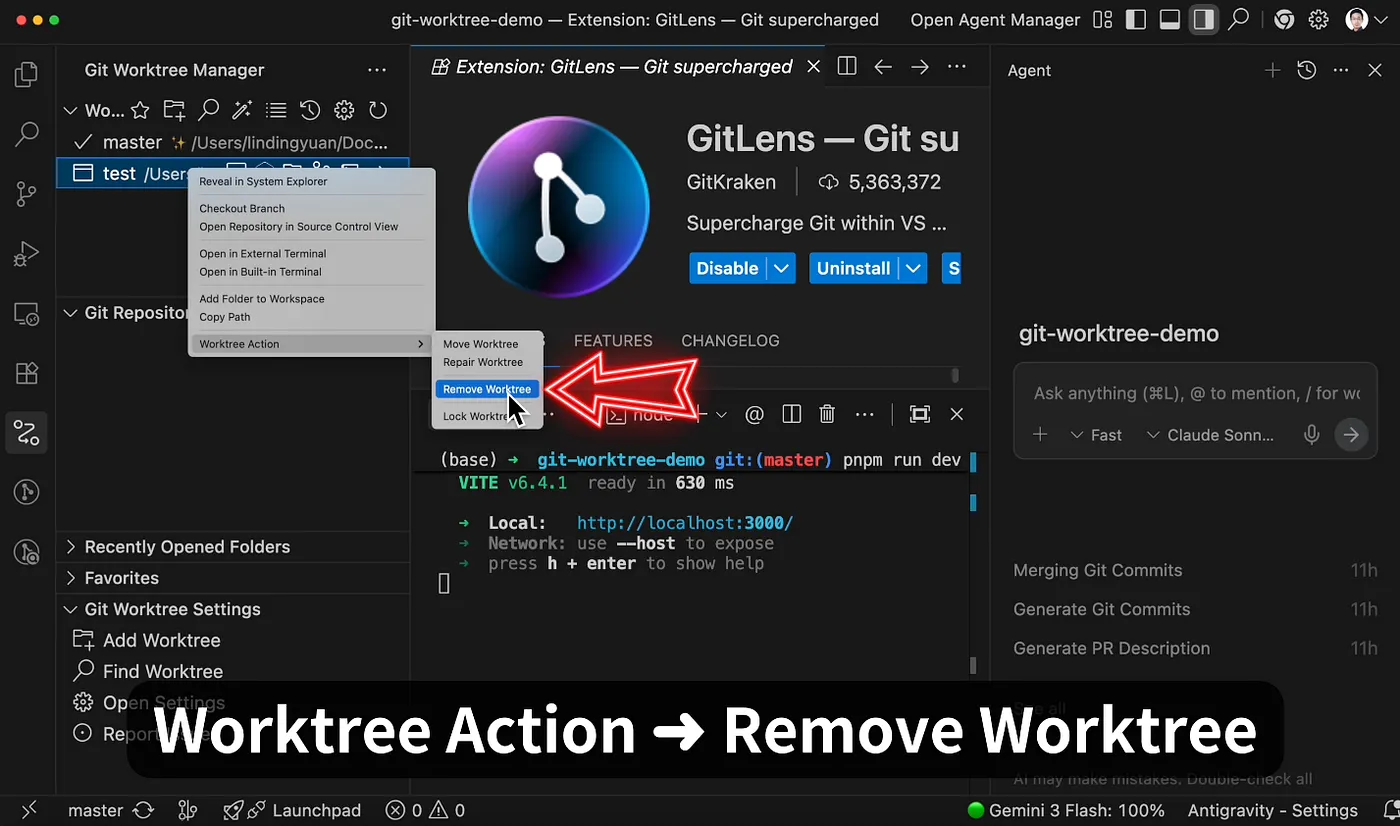
Task: Click Find Worktree in settings list
Action: point(162,671)
